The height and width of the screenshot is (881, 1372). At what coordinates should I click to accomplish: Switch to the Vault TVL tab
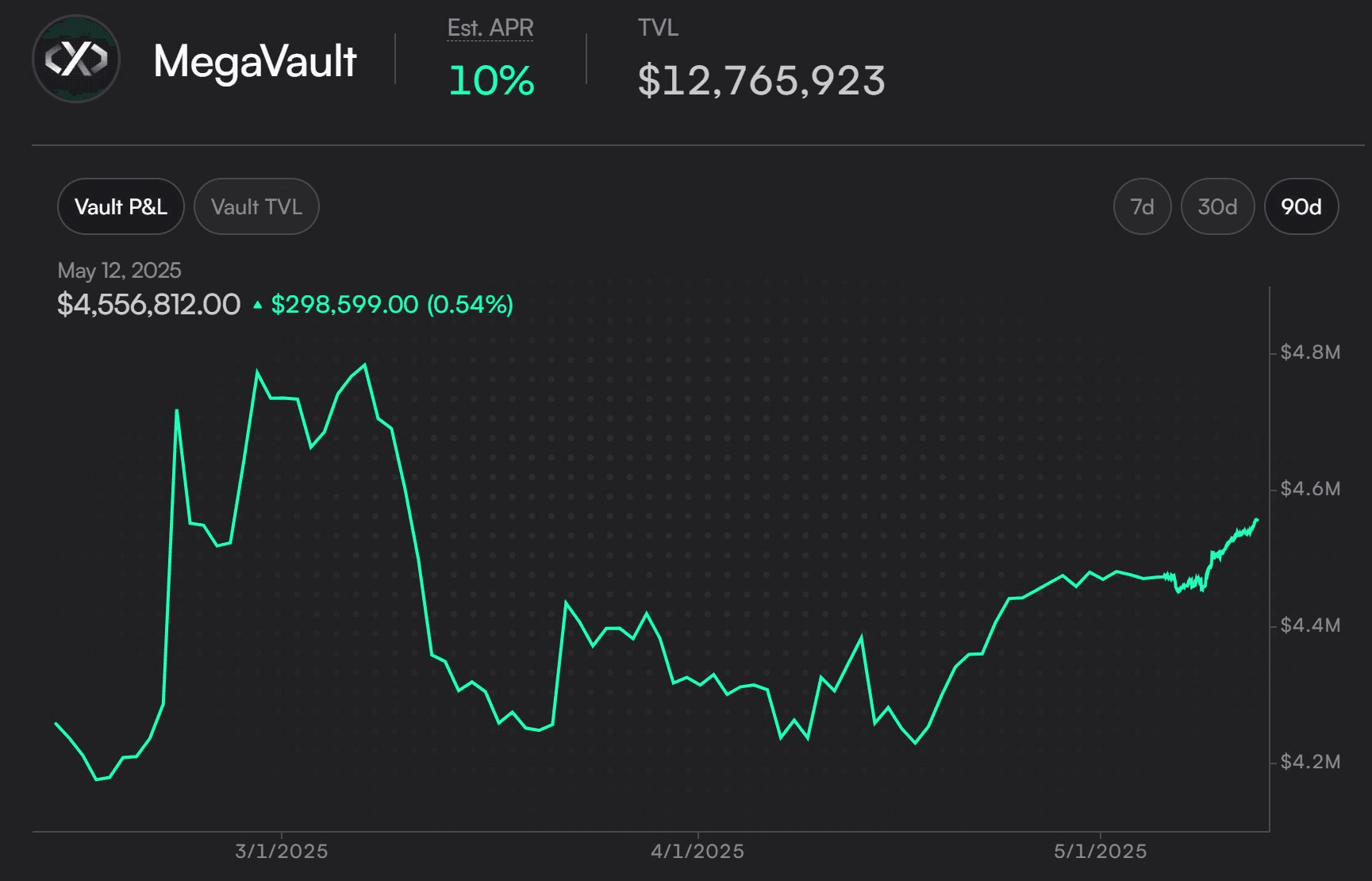pos(256,206)
